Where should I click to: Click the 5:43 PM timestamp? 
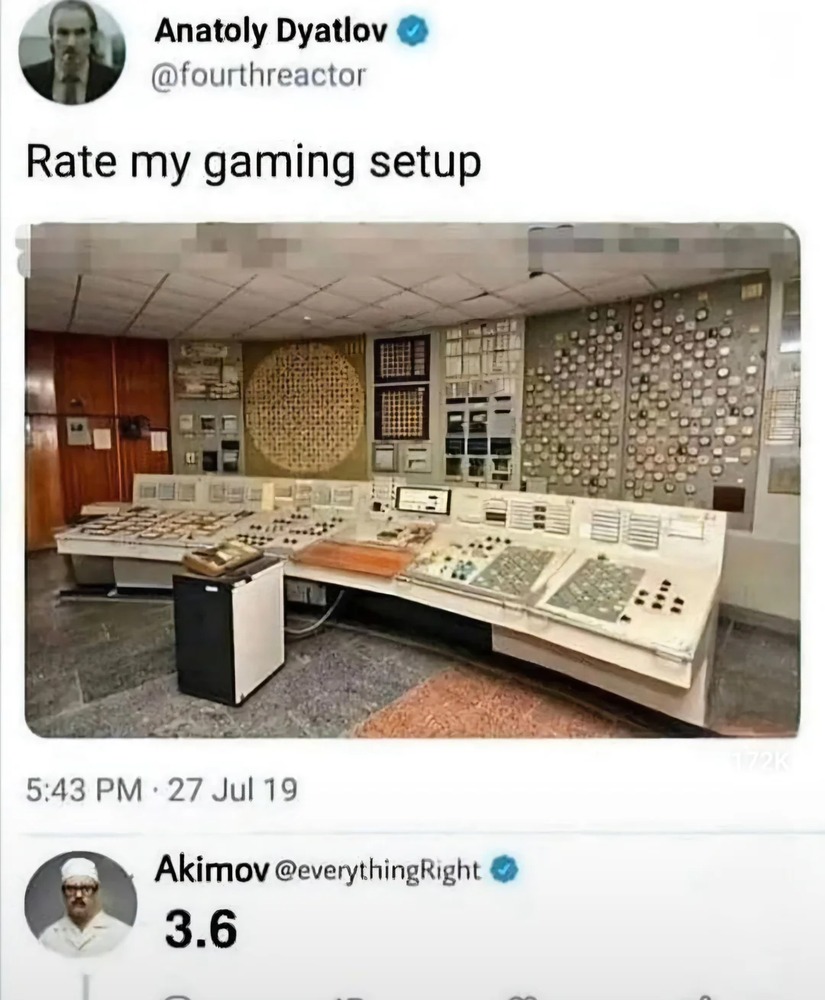pos(84,790)
